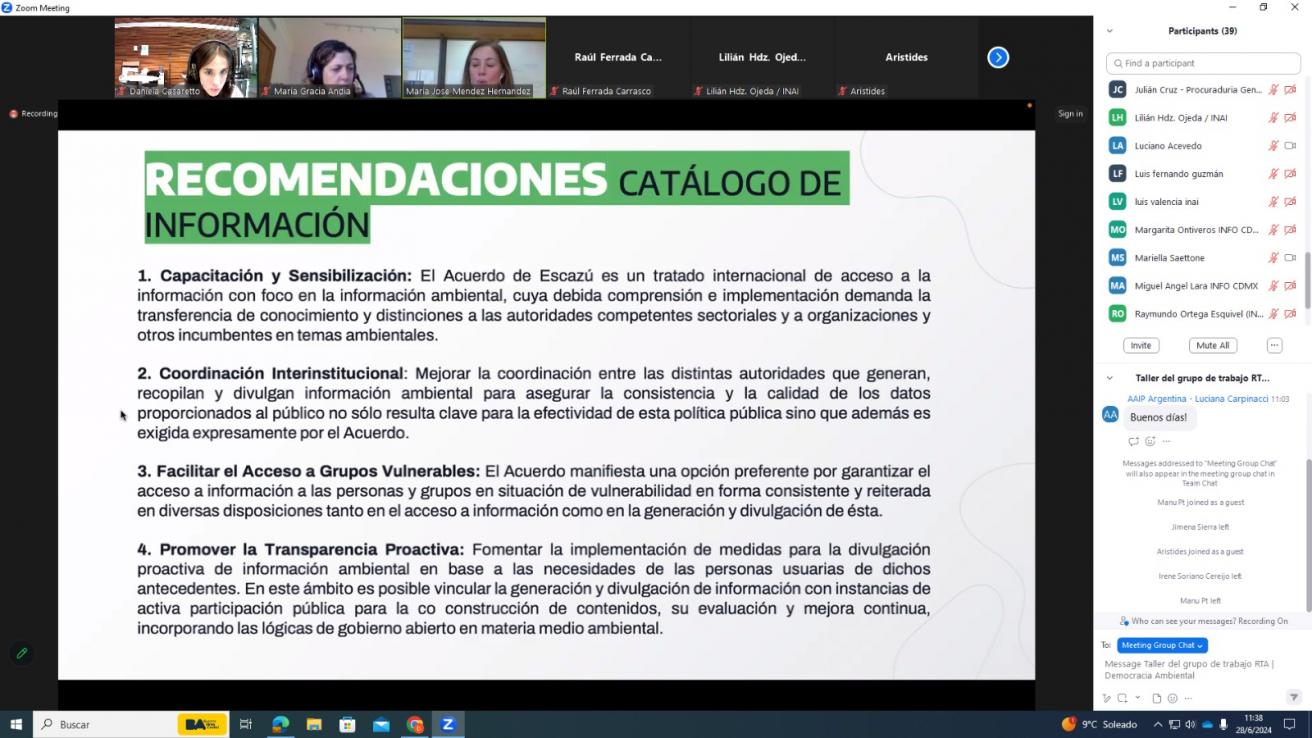Click the Mute All button

1212,345
